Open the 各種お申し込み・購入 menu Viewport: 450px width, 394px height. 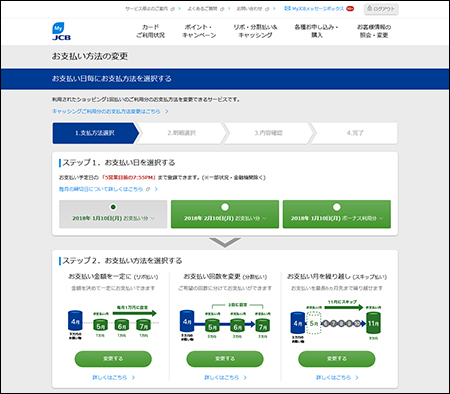[316, 31]
